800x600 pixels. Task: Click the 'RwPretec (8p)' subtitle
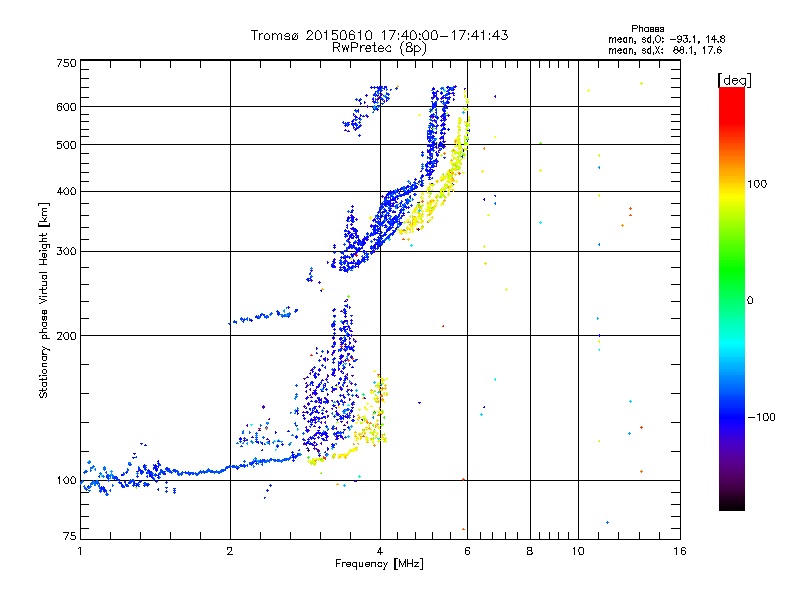coord(379,48)
